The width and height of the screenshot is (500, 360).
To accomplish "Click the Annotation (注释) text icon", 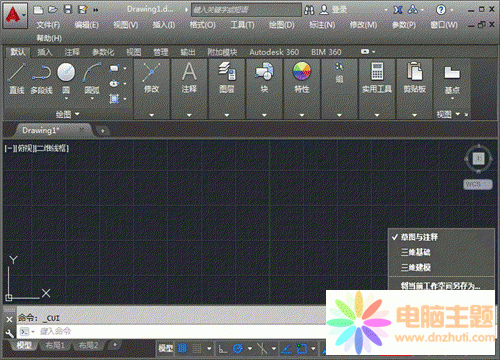I will pos(189,71).
